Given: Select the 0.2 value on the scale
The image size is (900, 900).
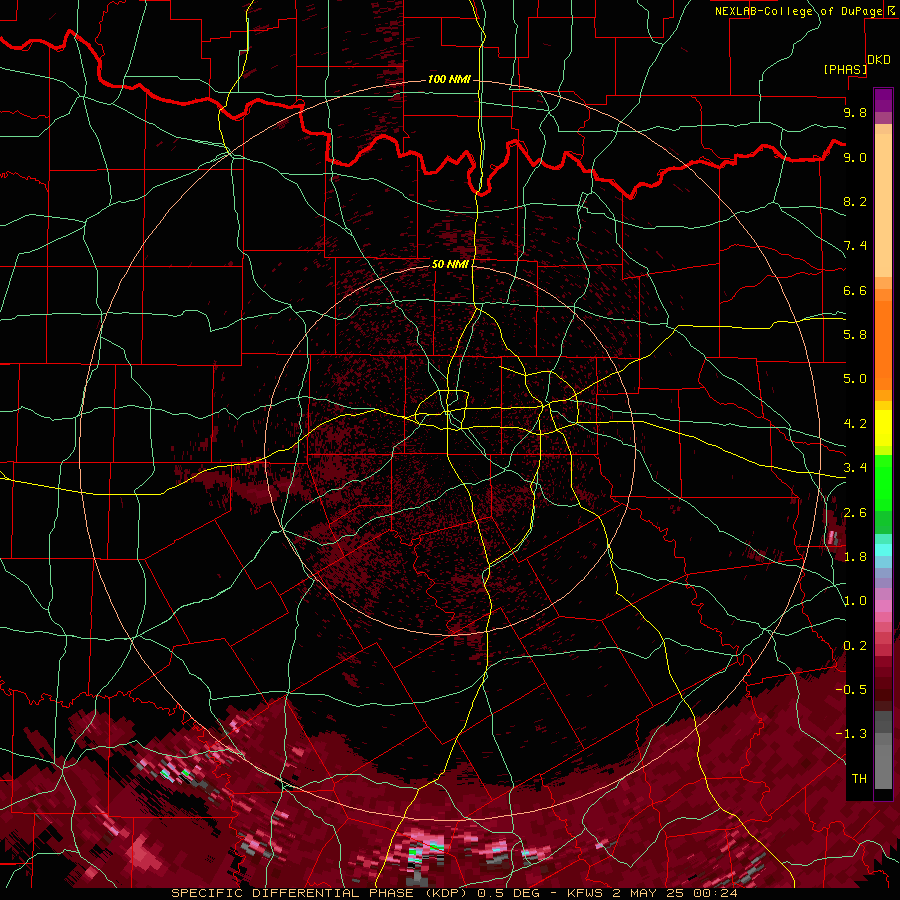Looking at the screenshot, I should pyautogui.click(x=855, y=646).
